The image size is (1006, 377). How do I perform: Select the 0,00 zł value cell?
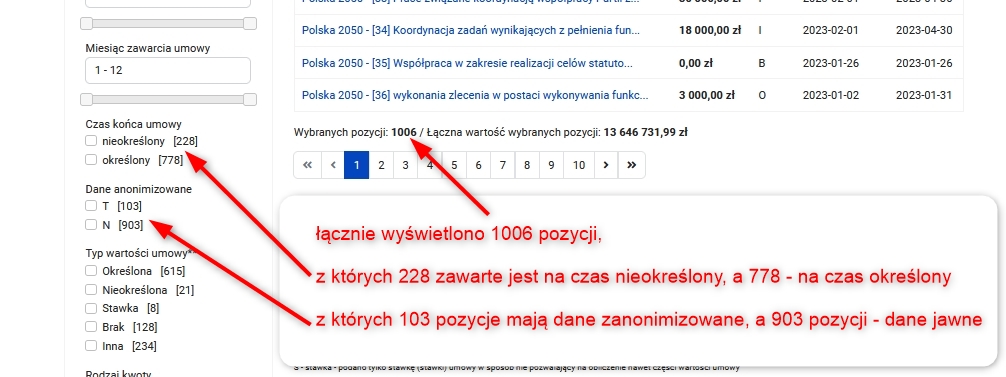[696, 63]
